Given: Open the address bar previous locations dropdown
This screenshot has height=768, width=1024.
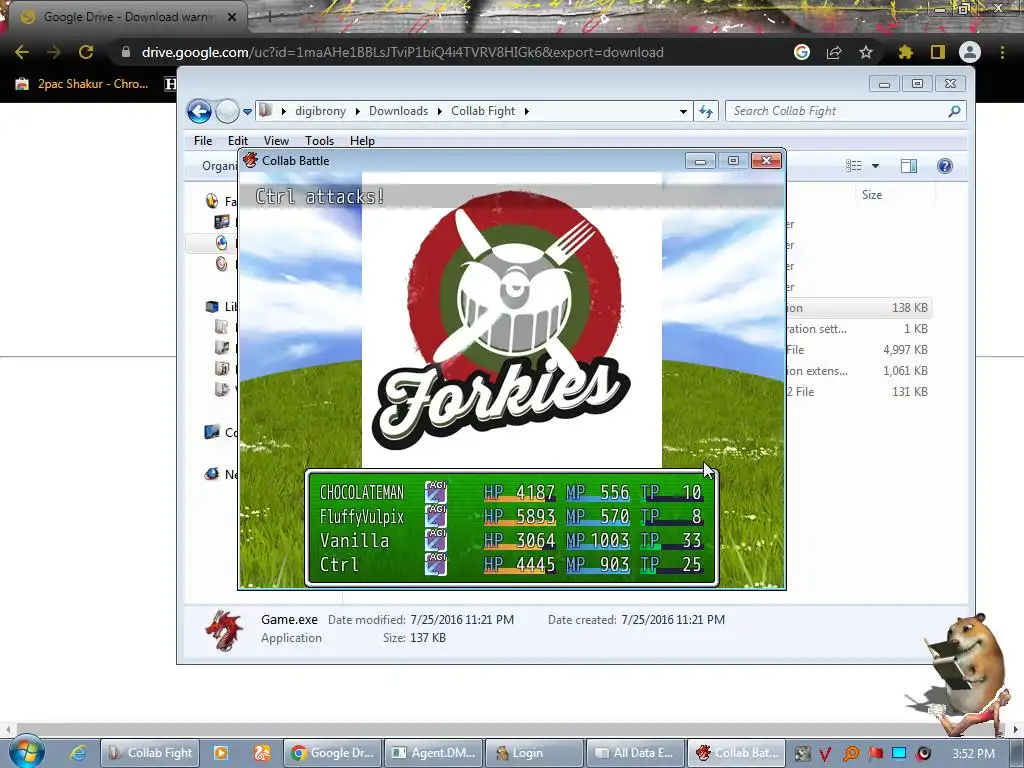Looking at the screenshot, I should pos(683,112).
